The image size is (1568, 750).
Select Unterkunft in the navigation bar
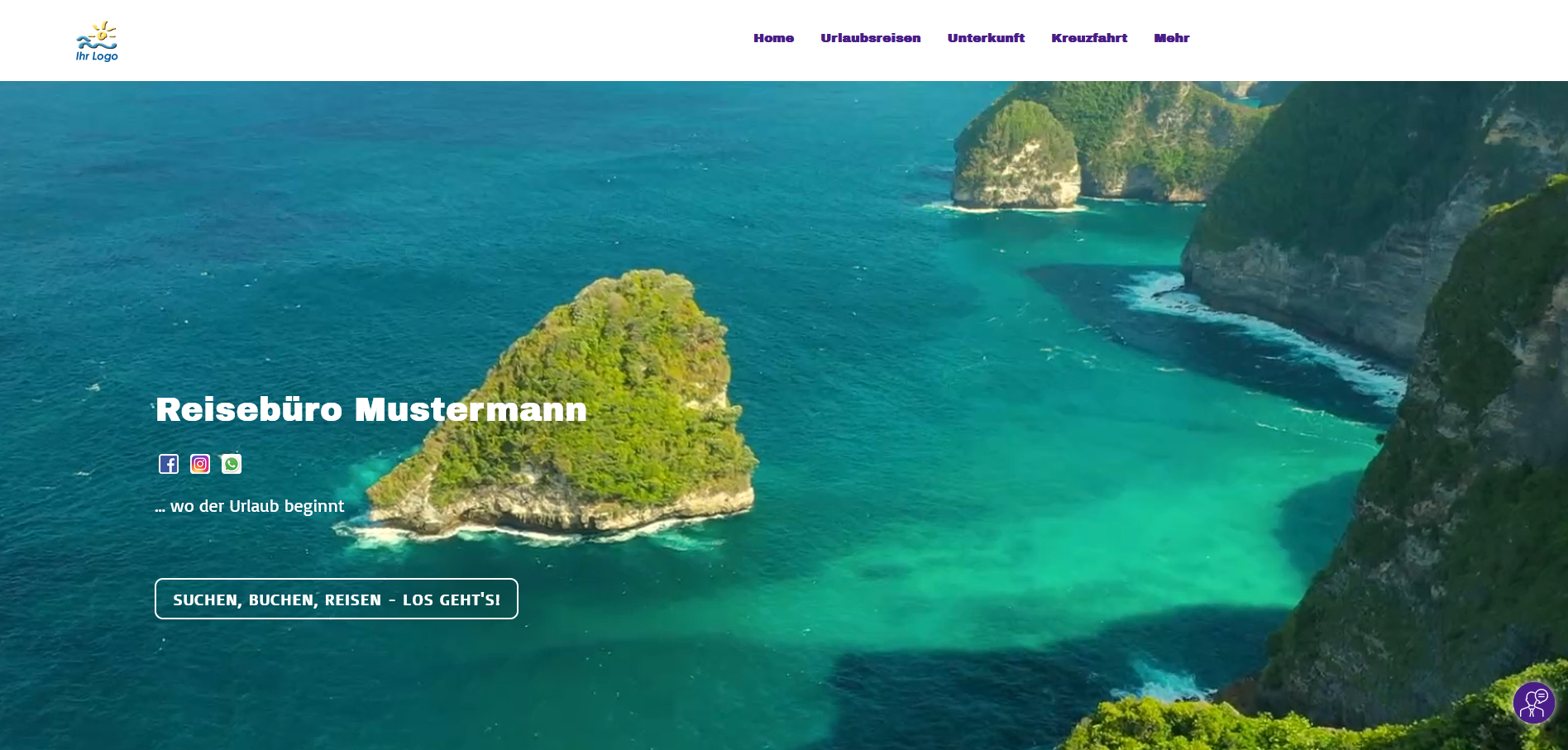tap(986, 38)
